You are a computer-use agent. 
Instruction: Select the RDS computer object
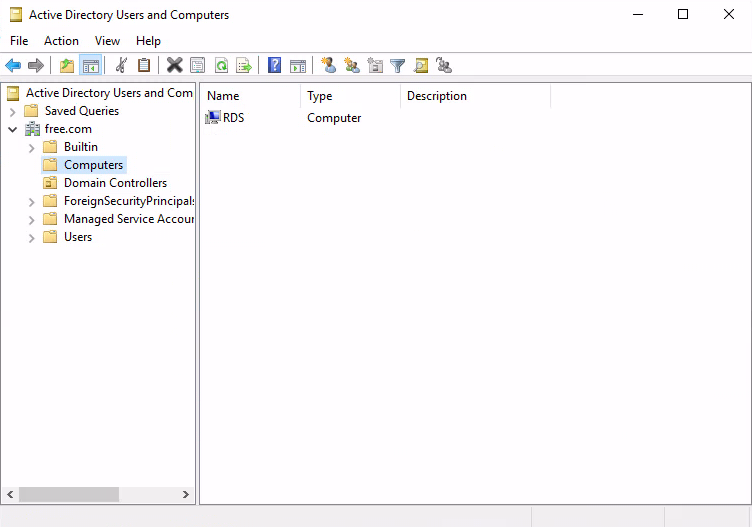point(234,117)
